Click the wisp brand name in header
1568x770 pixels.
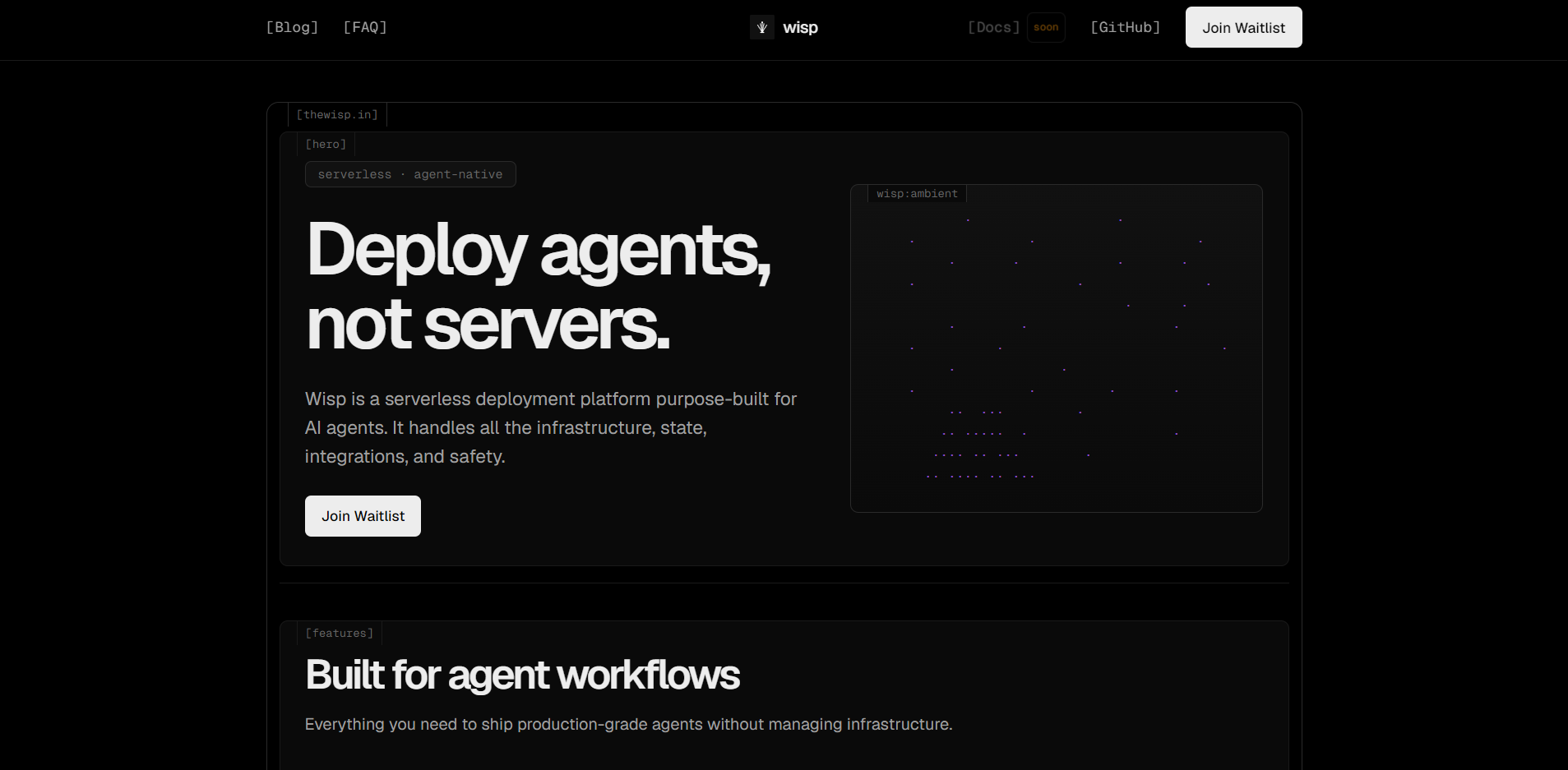[800, 27]
